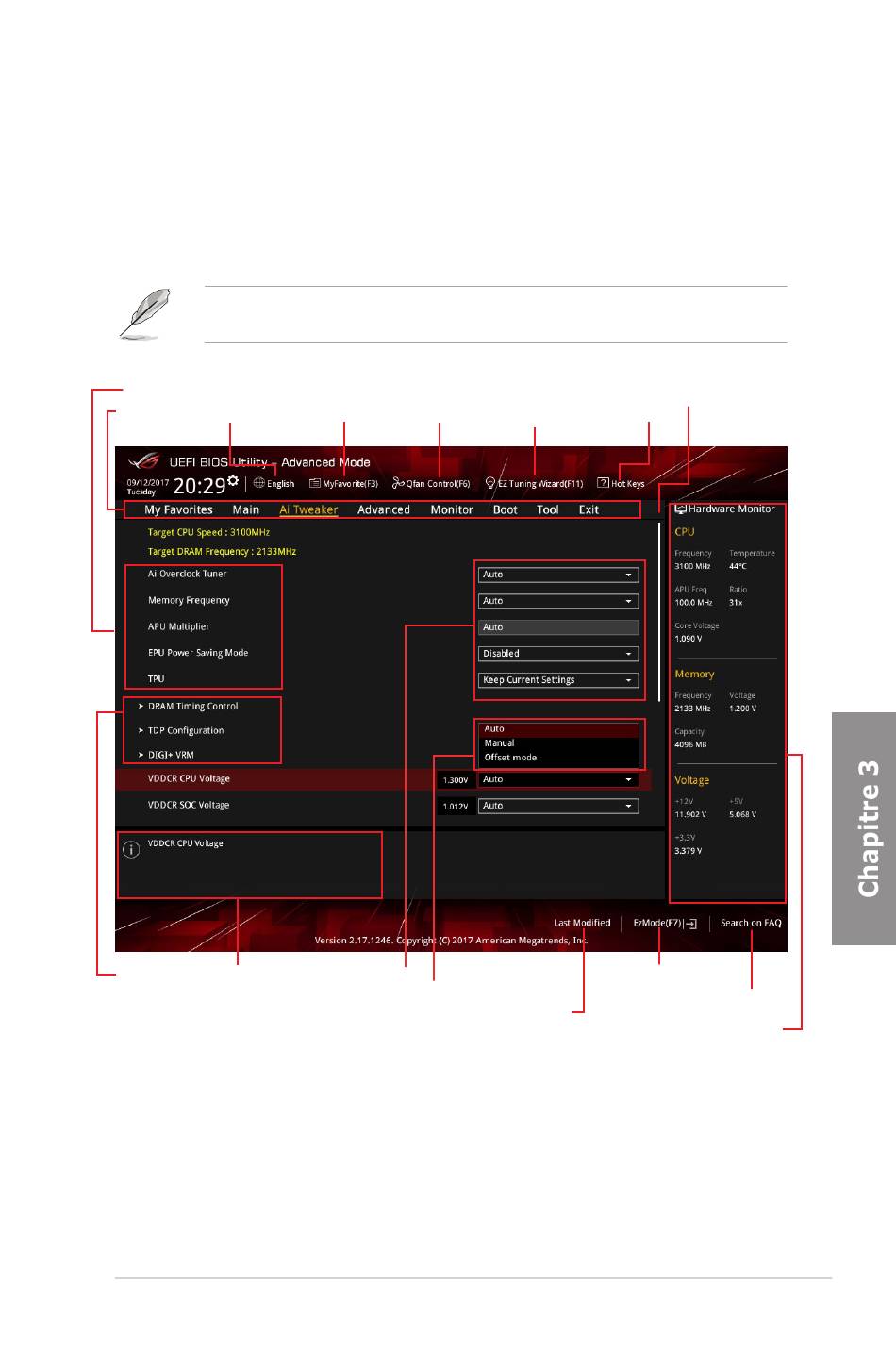Screen dimensions: 896x1351
Task: Click the Version 2.17.1246 copyright text
Action: (x=451, y=941)
